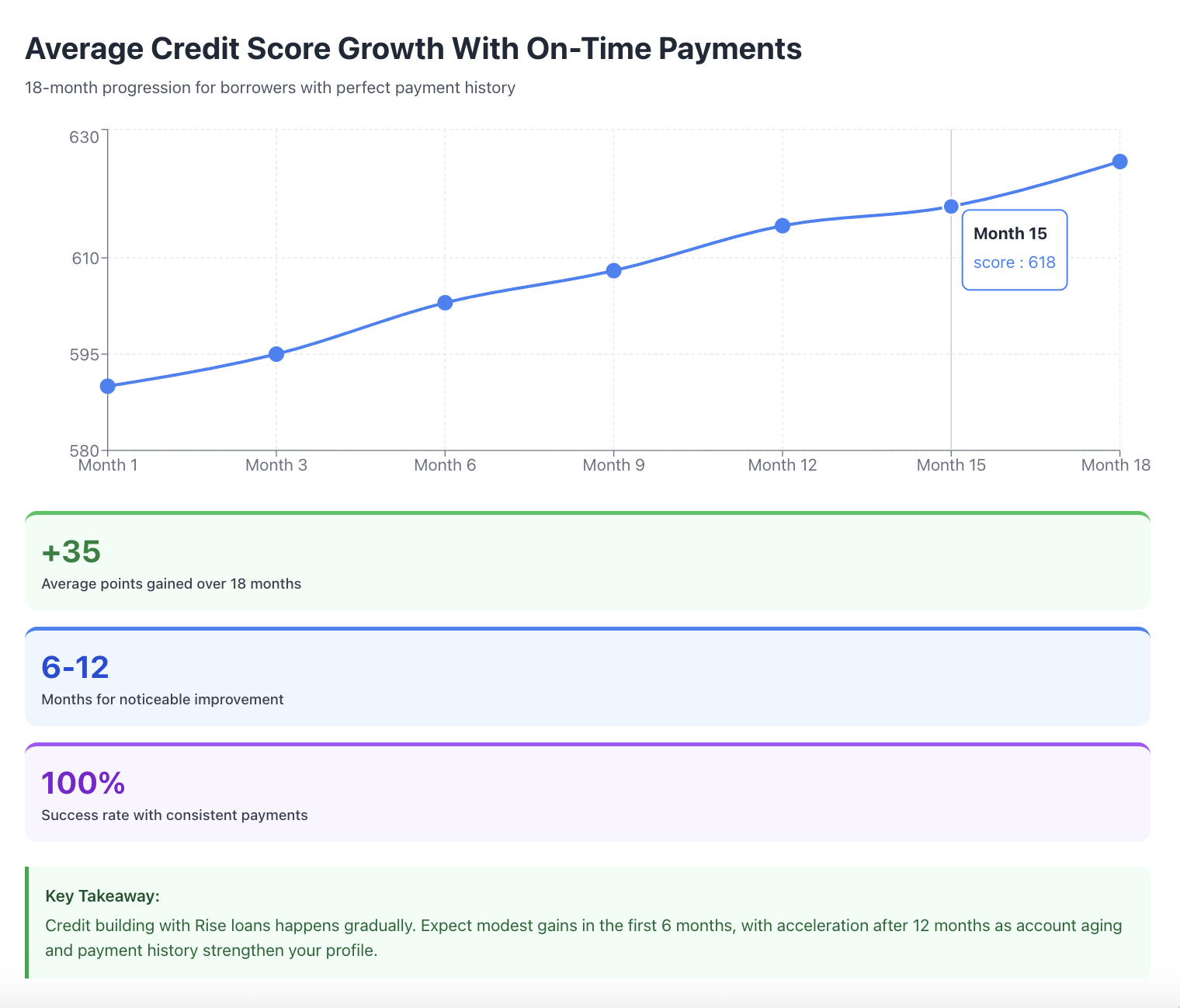Click the '6-12' blue stat value
This screenshot has width=1180, height=1008.
75,667
